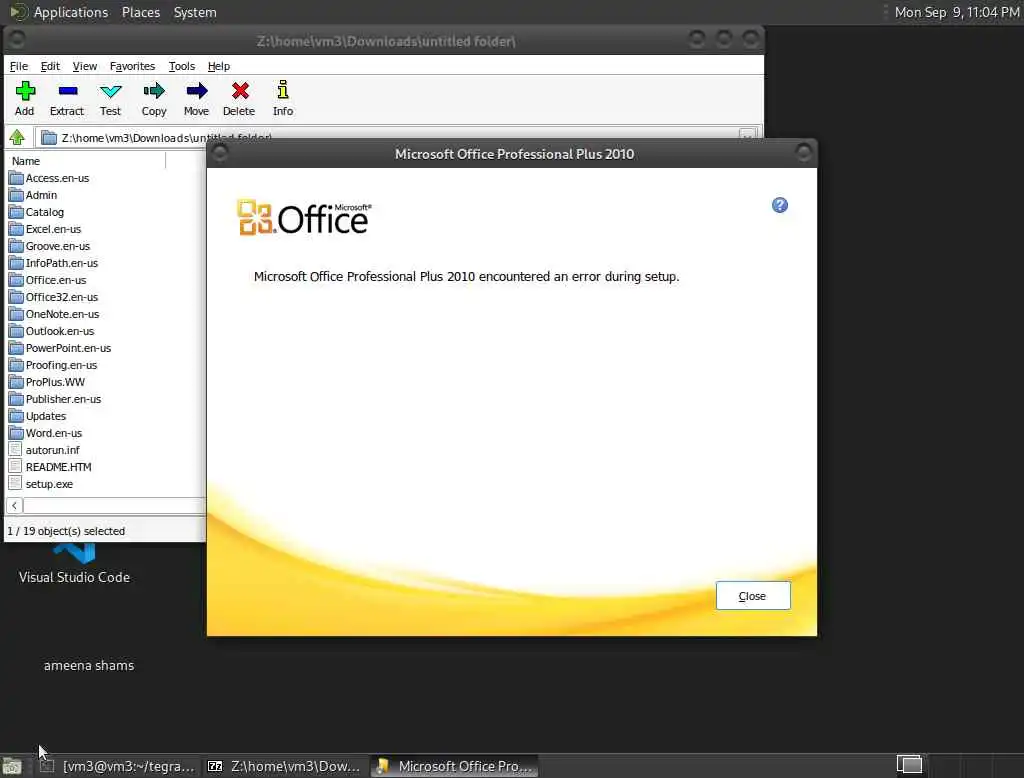Click the Office dialog window menu button

click(x=219, y=153)
